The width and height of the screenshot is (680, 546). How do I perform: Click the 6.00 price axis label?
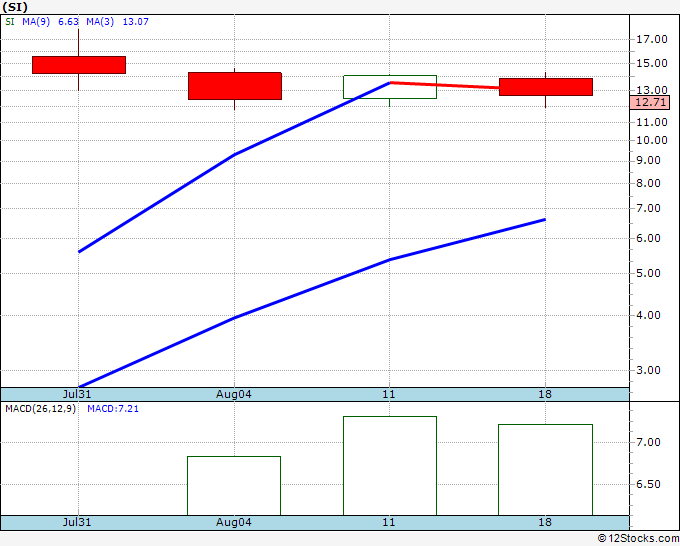pos(648,239)
